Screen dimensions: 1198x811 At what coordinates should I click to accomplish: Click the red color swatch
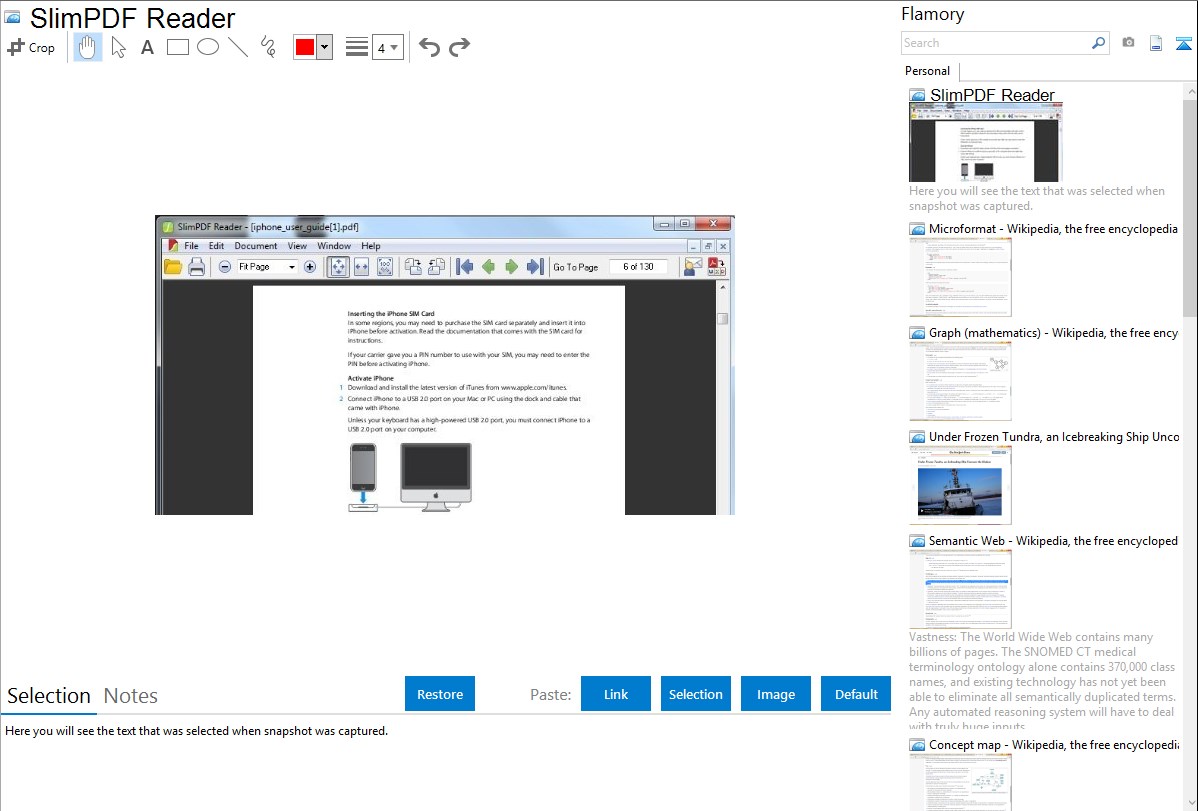click(305, 47)
